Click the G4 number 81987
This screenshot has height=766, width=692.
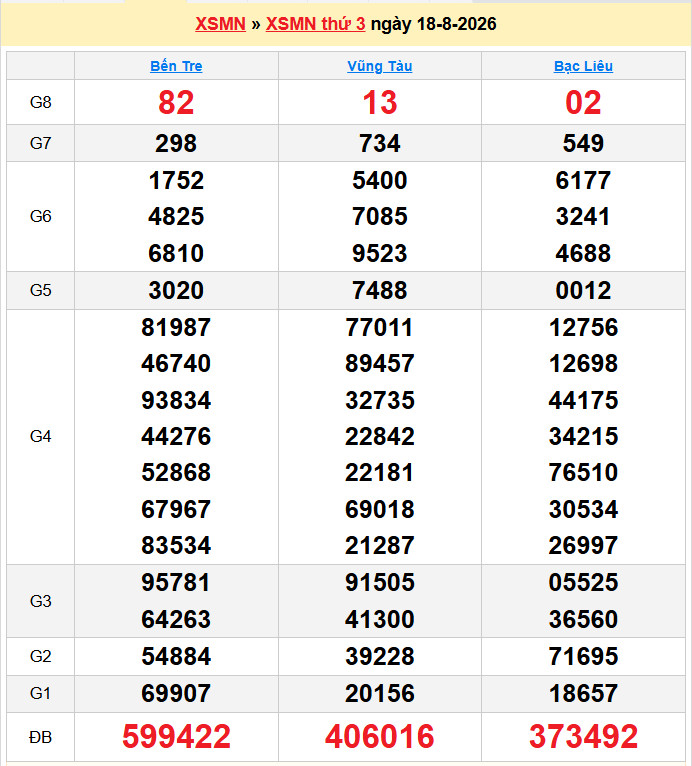click(x=176, y=327)
